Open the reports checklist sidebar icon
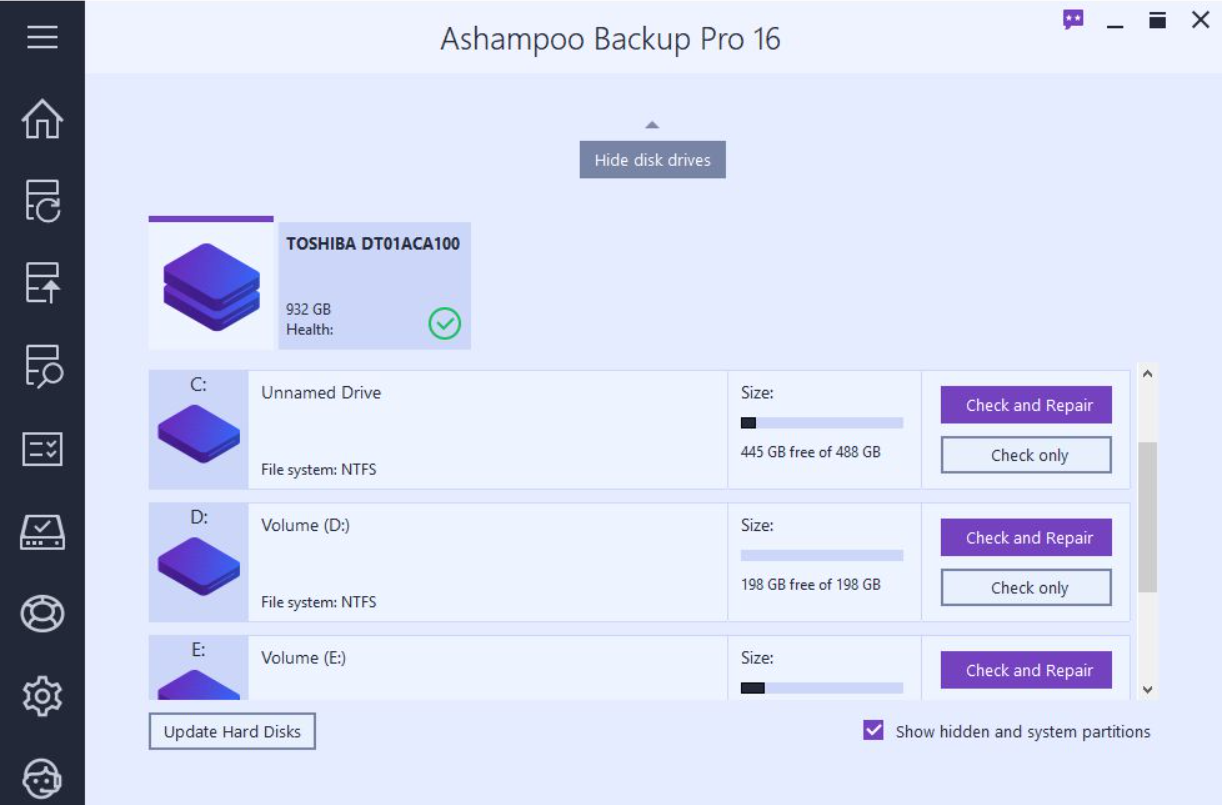The width and height of the screenshot is (1222, 805). (42, 449)
